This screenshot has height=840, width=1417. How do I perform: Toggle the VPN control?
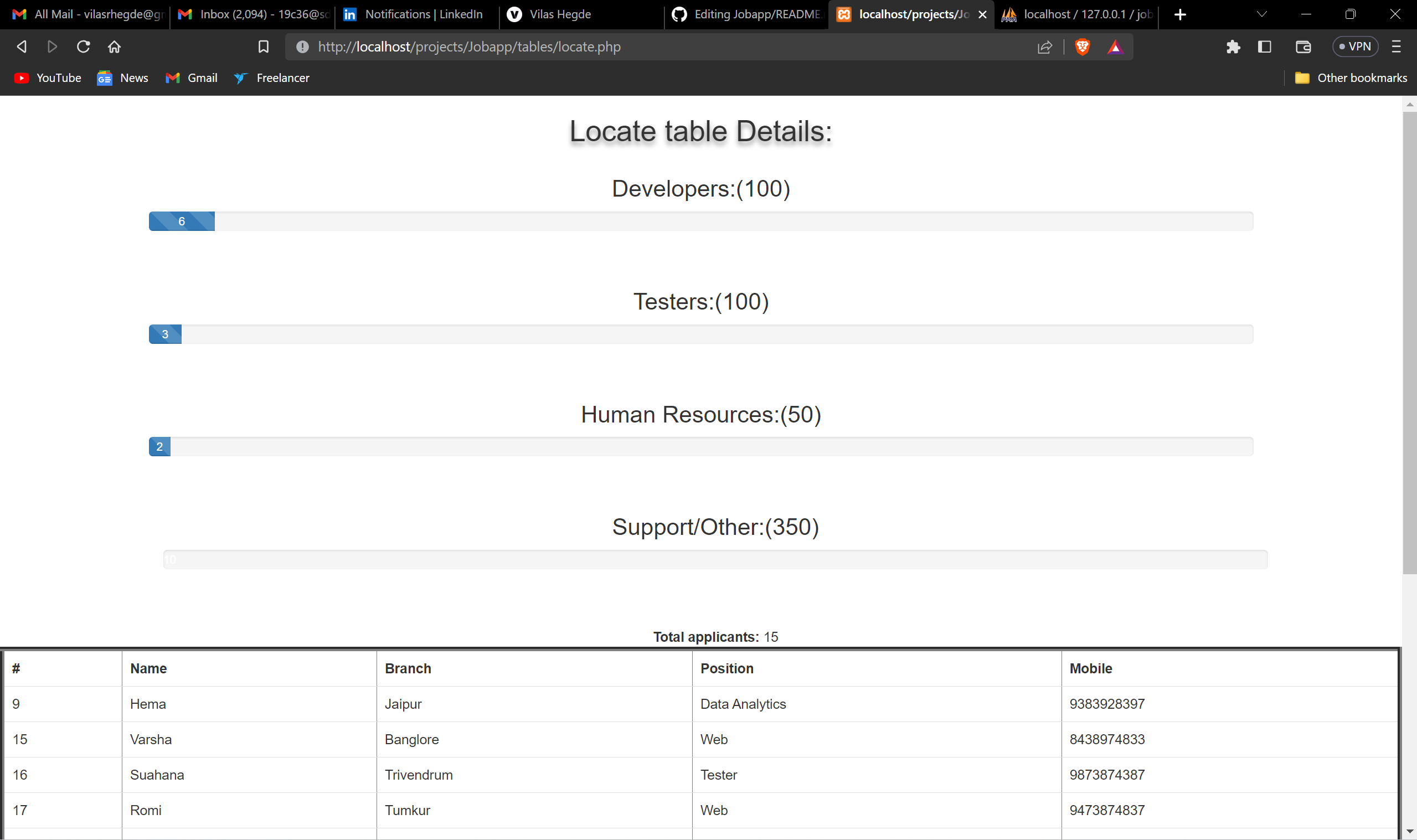[1356, 47]
